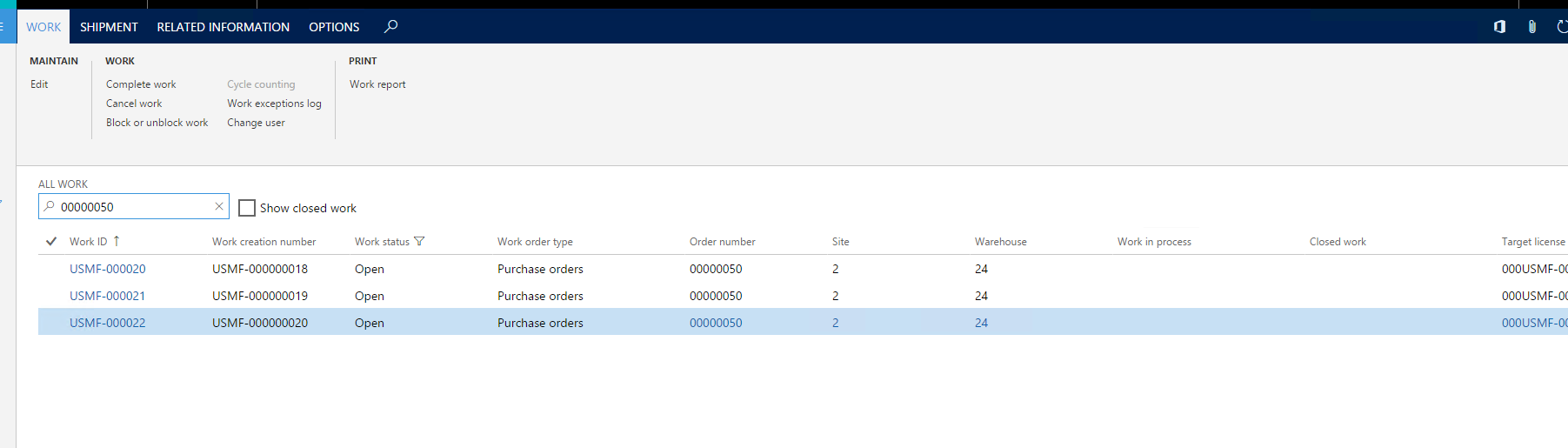Viewport: 1568px width, 448px height.
Task: Clear the filter text with the X icon
Action: (x=219, y=206)
